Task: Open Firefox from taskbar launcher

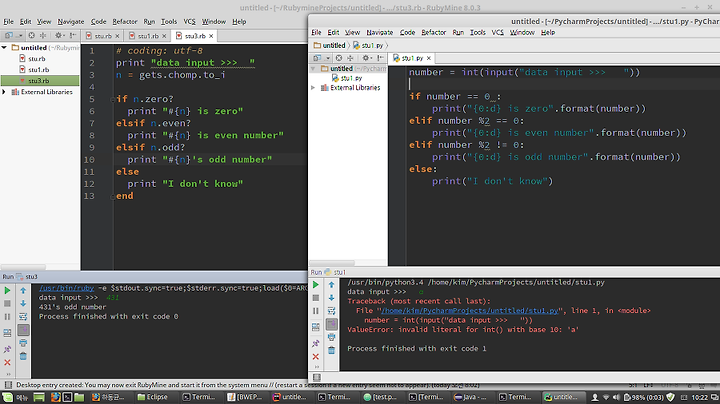Action: 55,397
